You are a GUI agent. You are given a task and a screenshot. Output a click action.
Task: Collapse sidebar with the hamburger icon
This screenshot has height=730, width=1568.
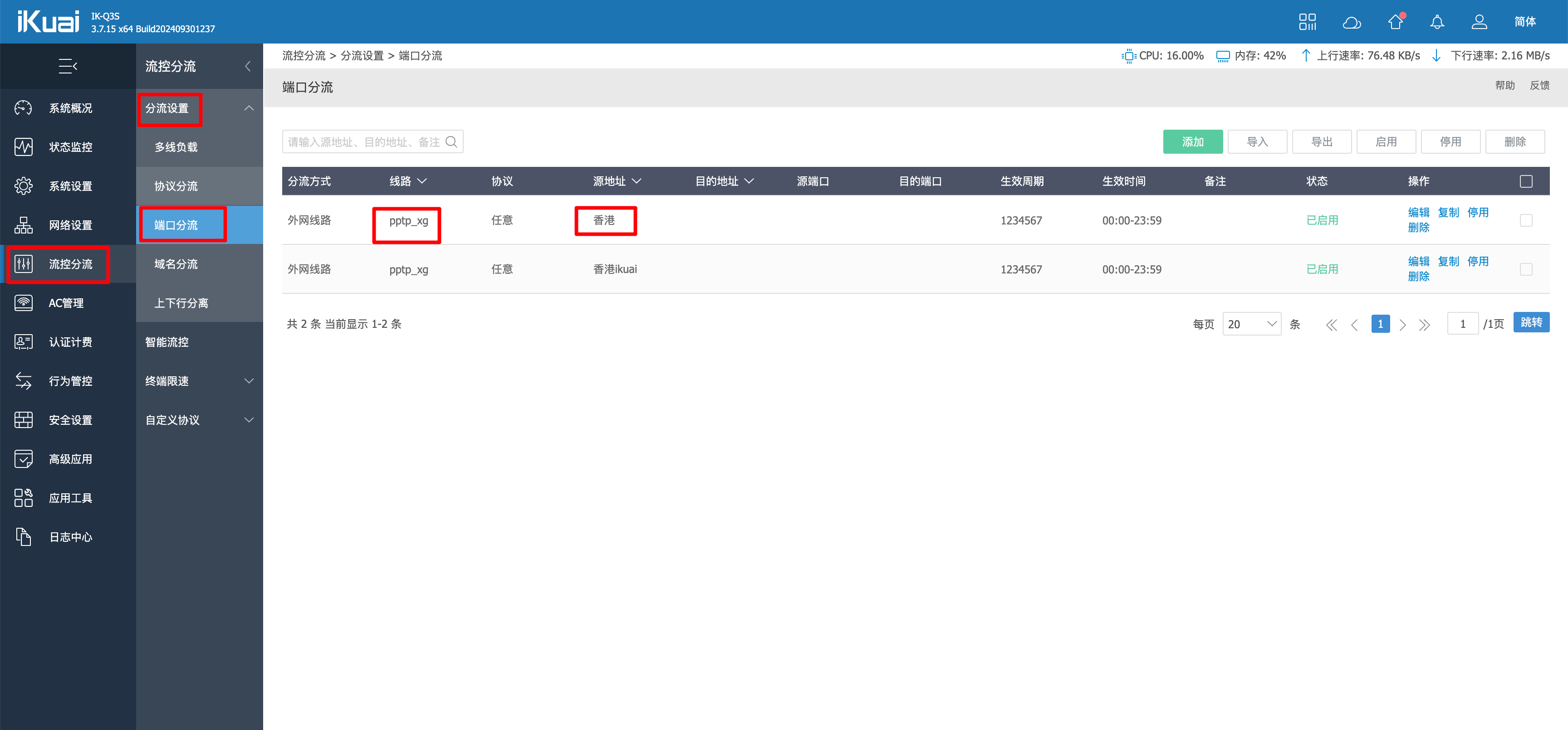click(x=68, y=66)
